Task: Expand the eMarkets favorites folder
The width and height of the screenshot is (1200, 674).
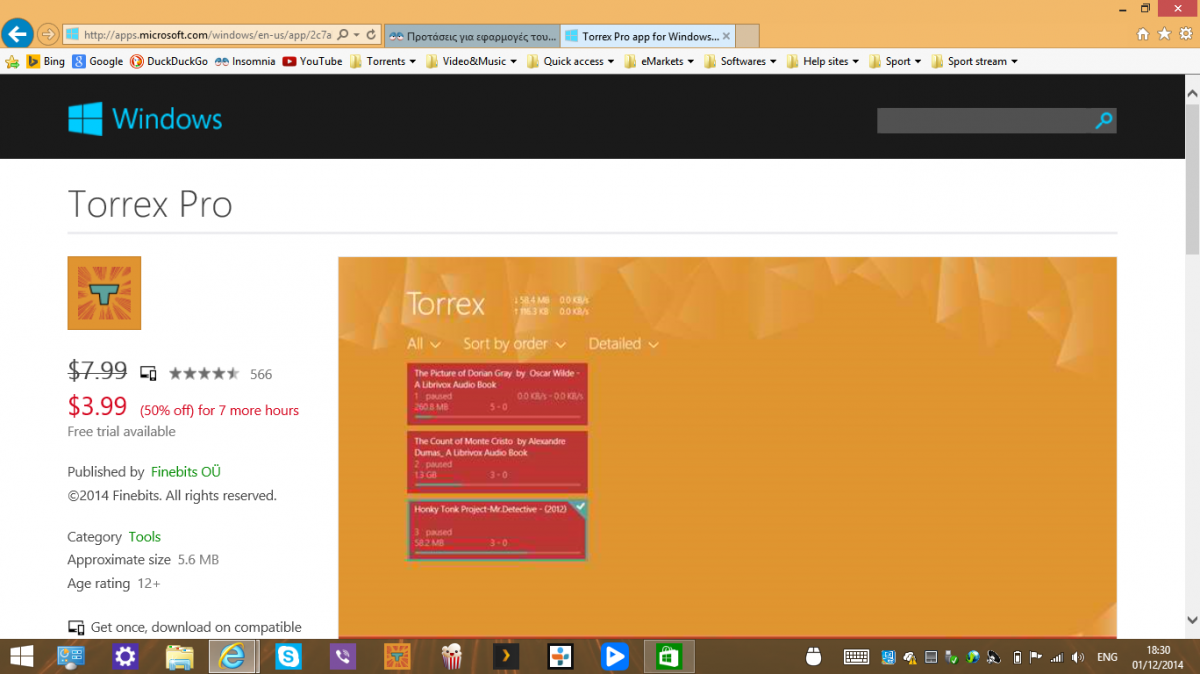Action: pyautogui.click(x=661, y=61)
